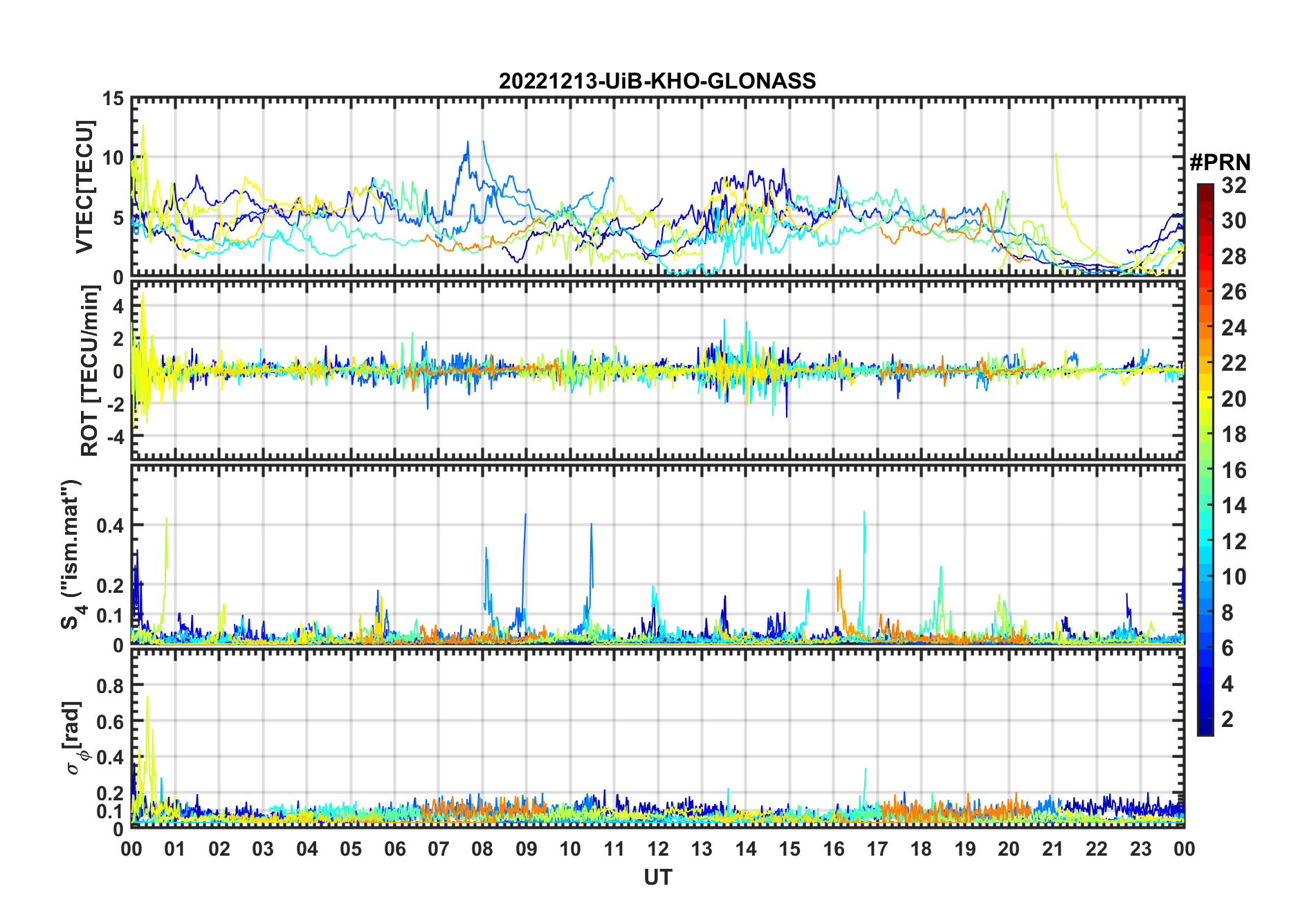Select x-axis hour label "12"
The height and width of the screenshot is (920, 1316).
pos(658,849)
